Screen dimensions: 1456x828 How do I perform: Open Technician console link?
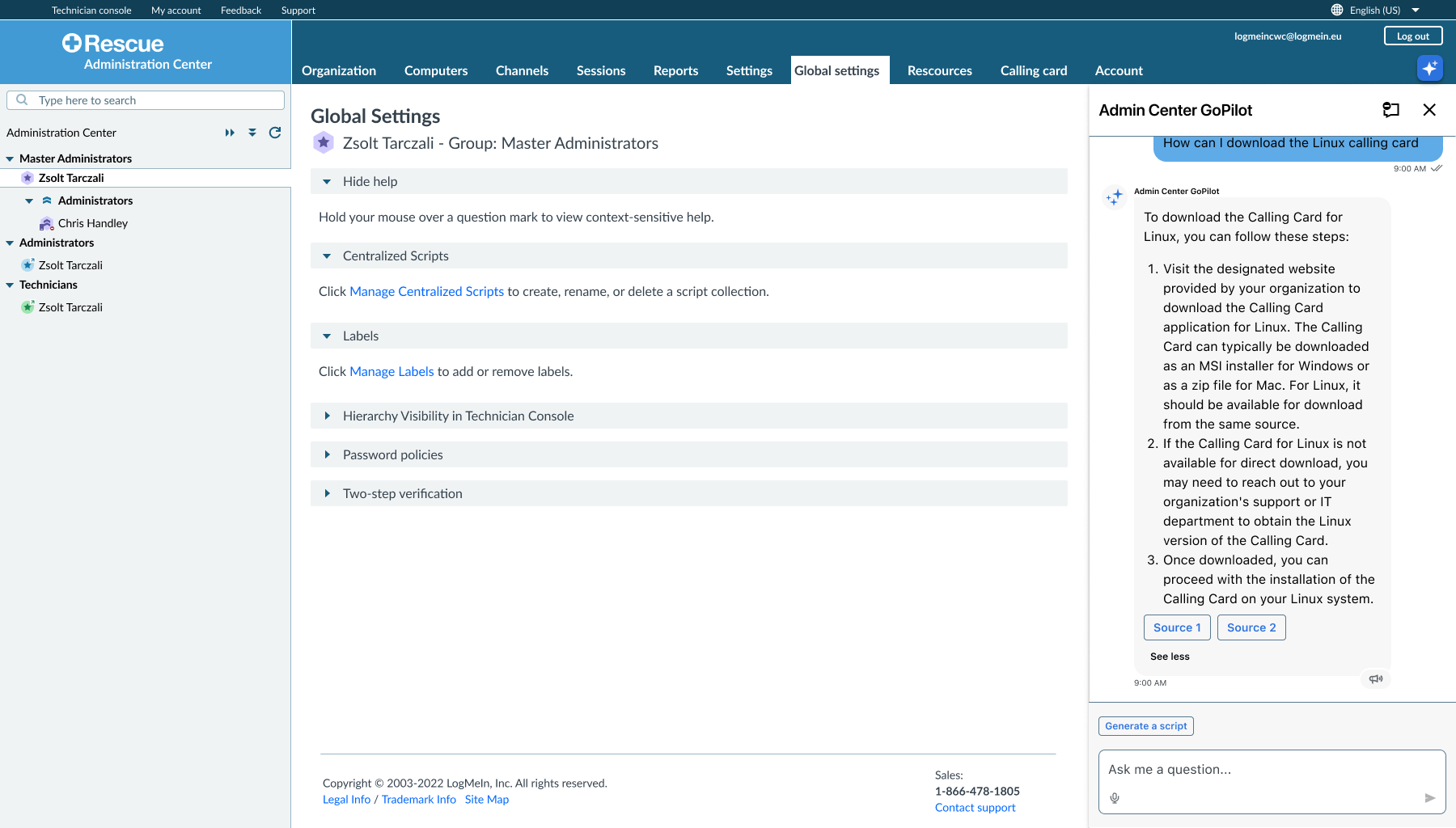point(91,10)
